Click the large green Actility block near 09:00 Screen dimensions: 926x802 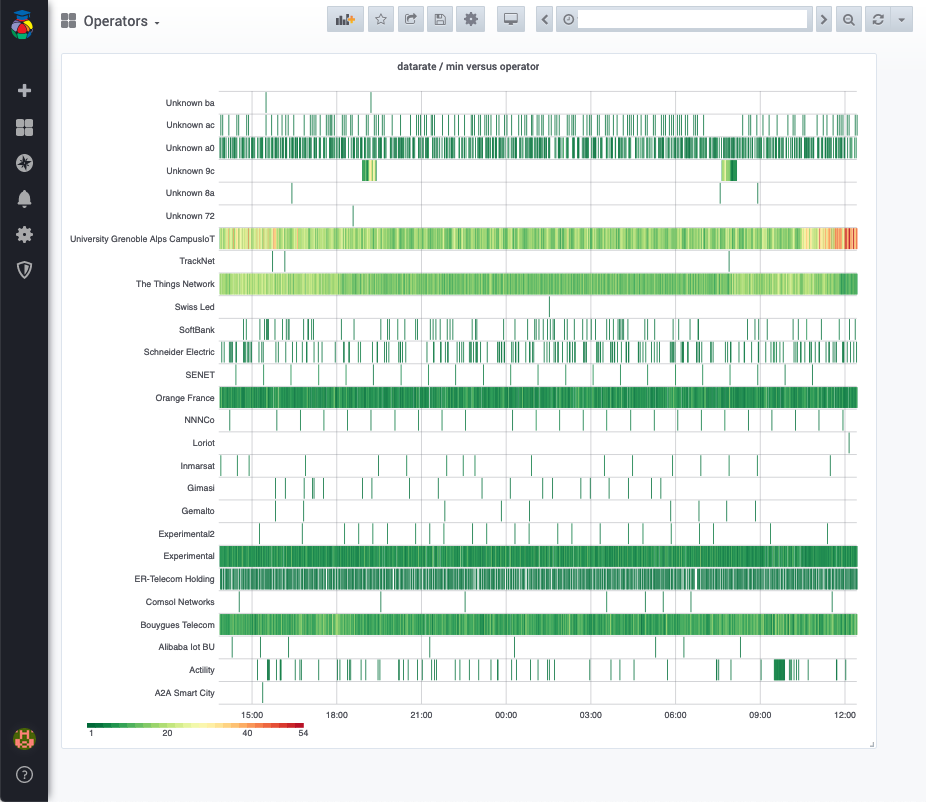pyautogui.click(x=780, y=670)
